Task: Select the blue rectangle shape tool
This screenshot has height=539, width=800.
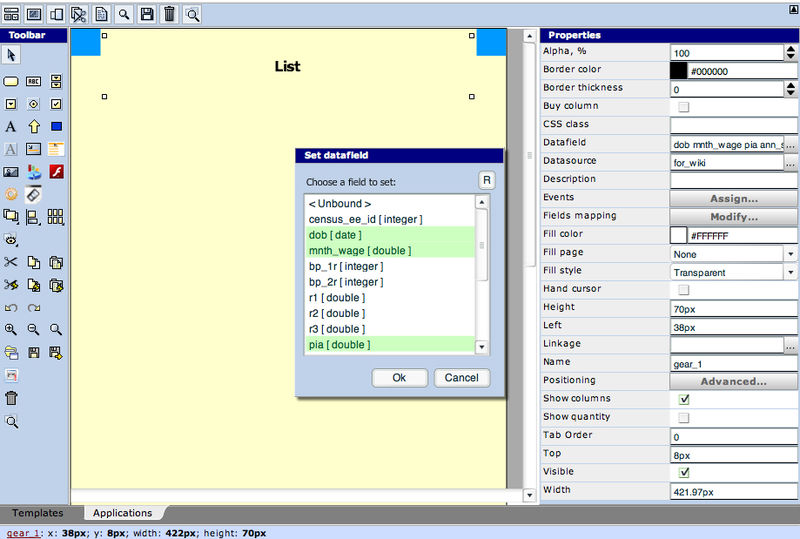Action: coord(56,126)
